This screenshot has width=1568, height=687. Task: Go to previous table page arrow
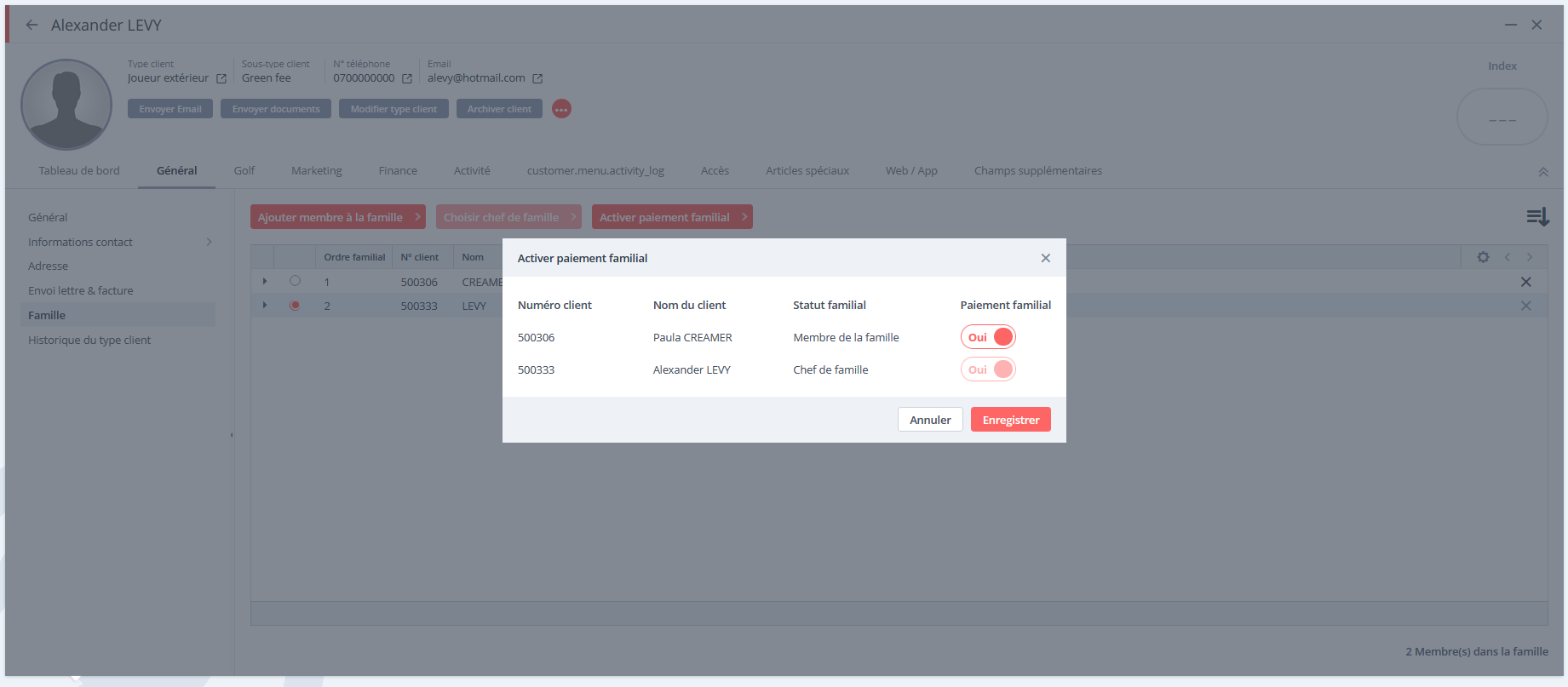(1507, 257)
